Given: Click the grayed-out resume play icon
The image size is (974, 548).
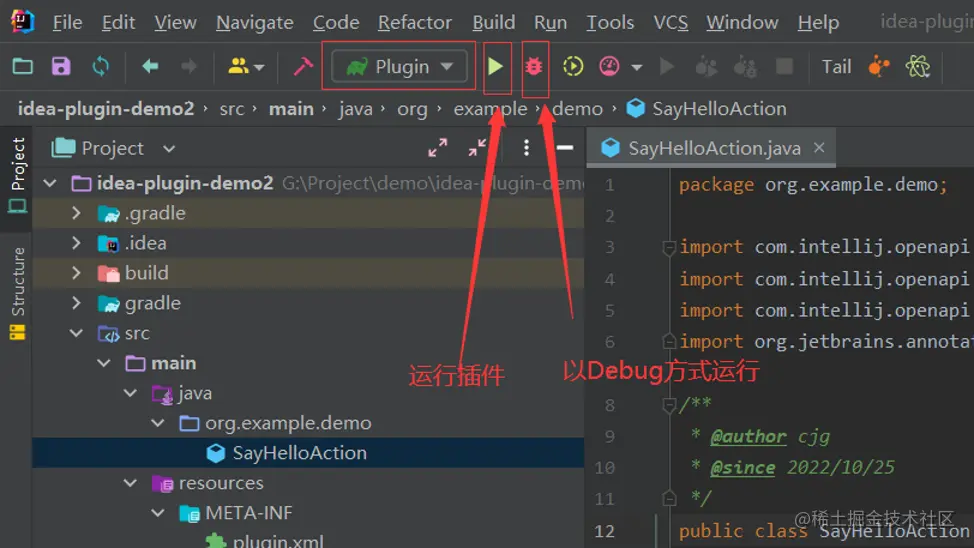Looking at the screenshot, I should click(667, 66).
